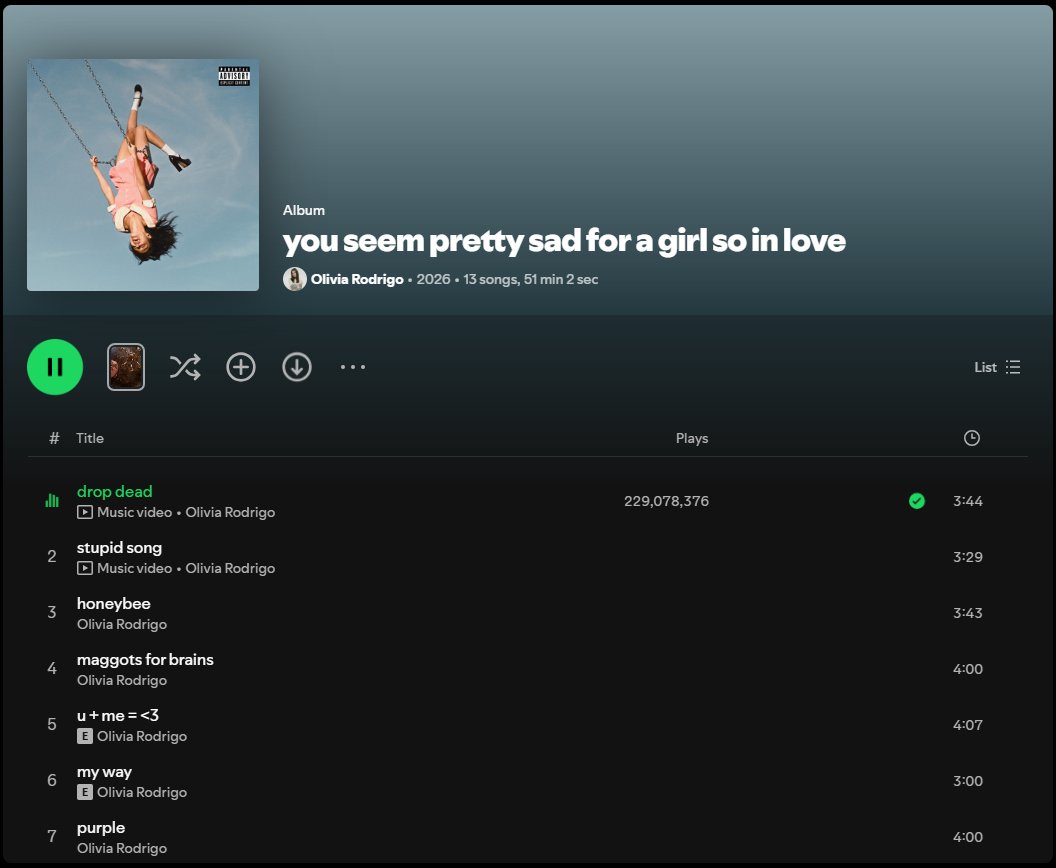Image resolution: width=1056 pixels, height=868 pixels.
Task: Pause playback with the green button
Action: click(55, 367)
